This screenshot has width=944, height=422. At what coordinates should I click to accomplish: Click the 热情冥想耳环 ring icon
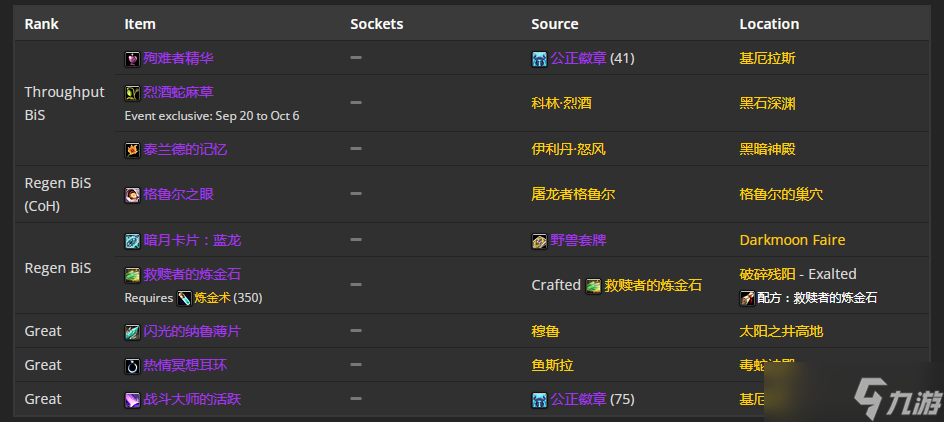[132, 365]
